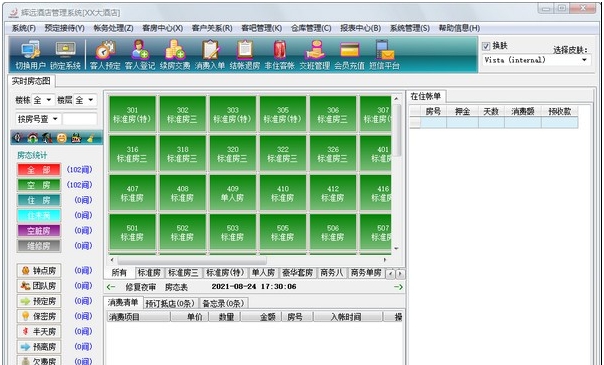Open 非住客帐 non-resident account

[x=280, y=55]
